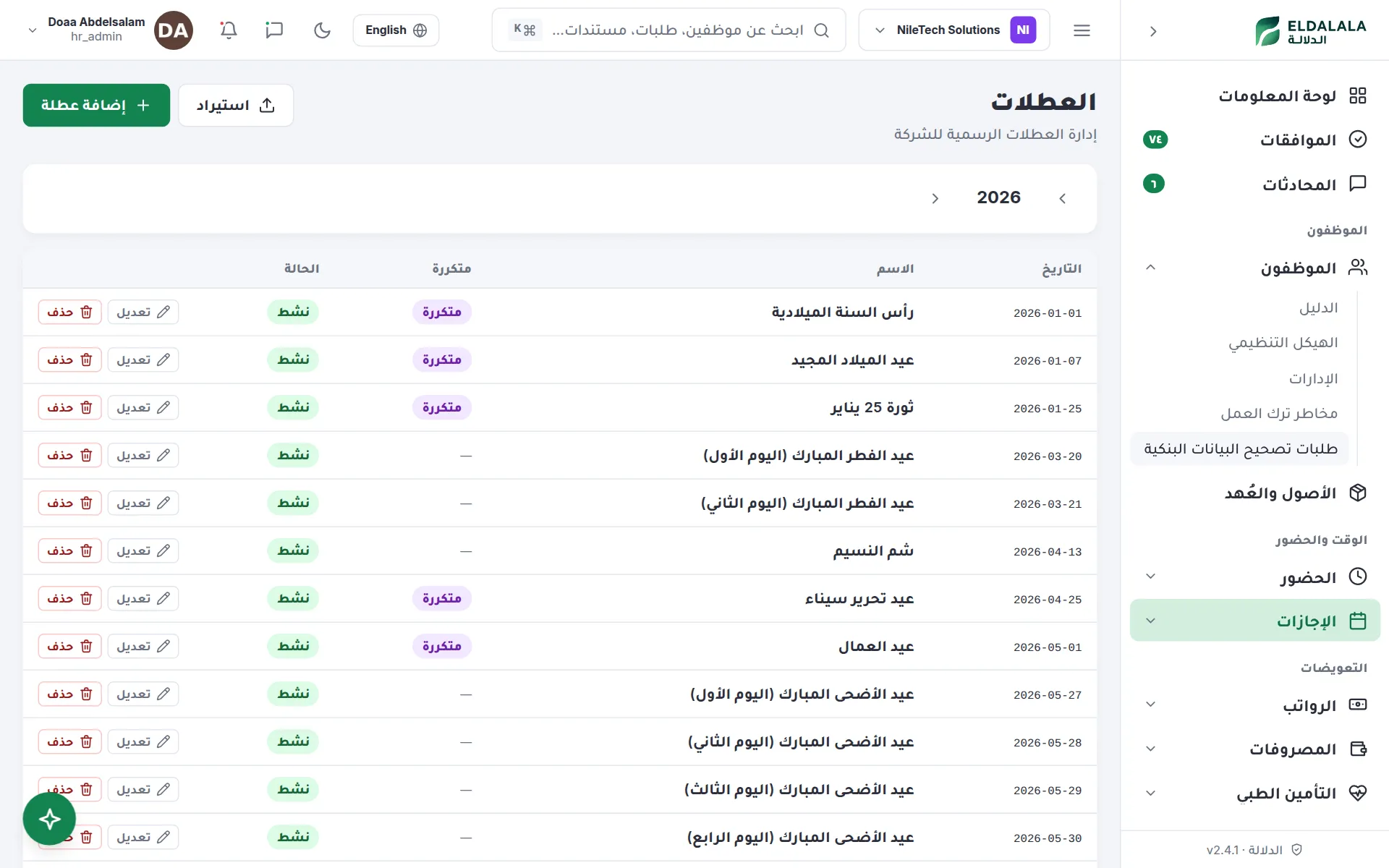
Task: Delete عيد تحرير سيناء holiday
Action: (x=69, y=598)
